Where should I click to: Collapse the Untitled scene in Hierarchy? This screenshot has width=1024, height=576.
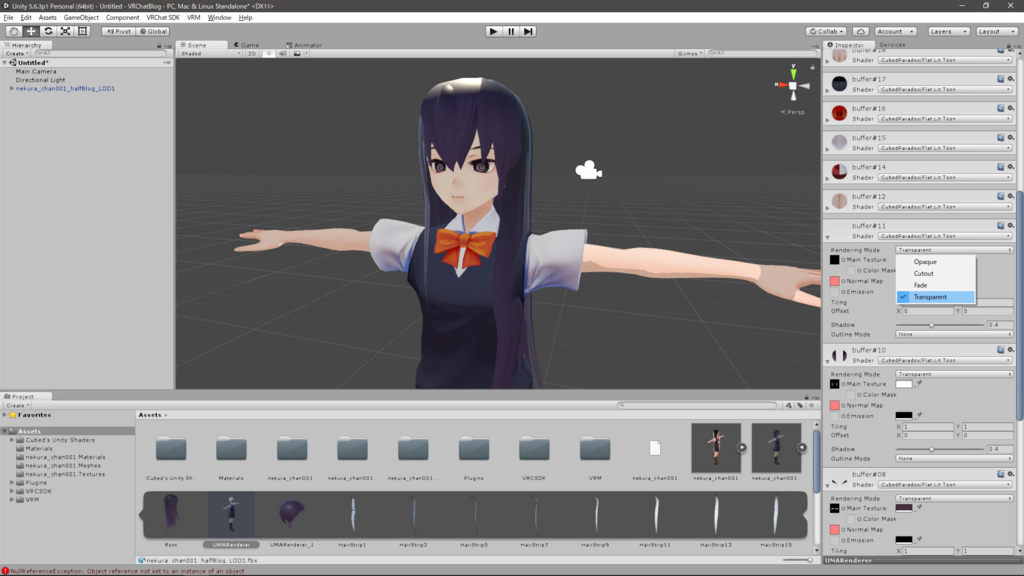pyautogui.click(x=5, y=63)
